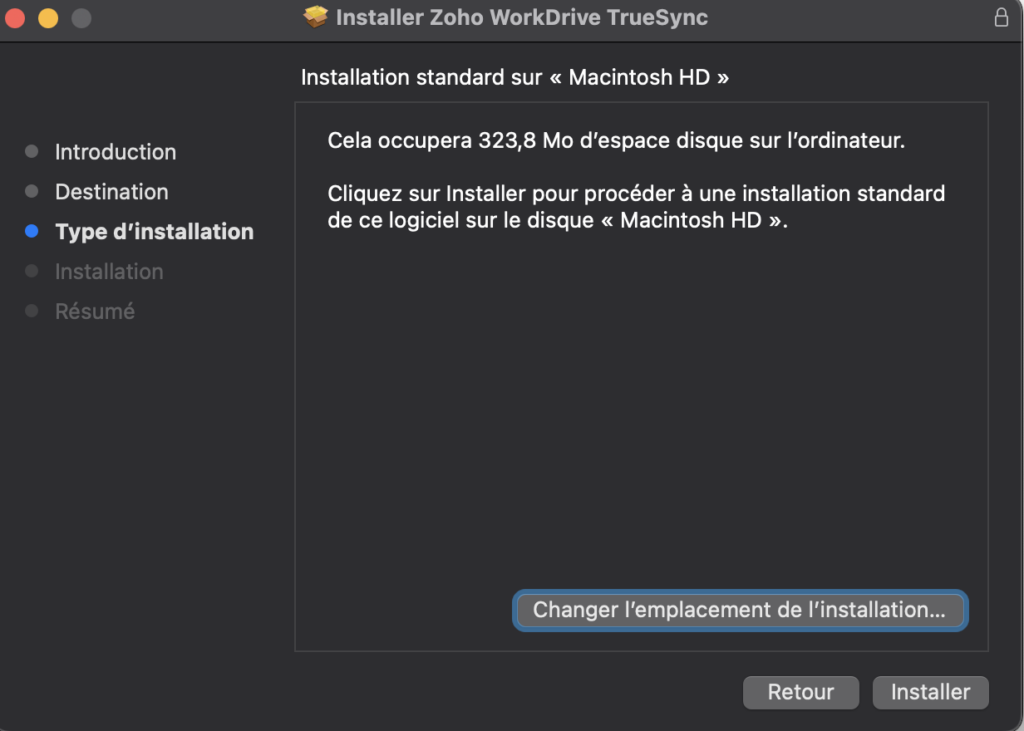Go back with the Retour button
The height and width of the screenshot is (731, 1024).
click(x=801, y=692)
